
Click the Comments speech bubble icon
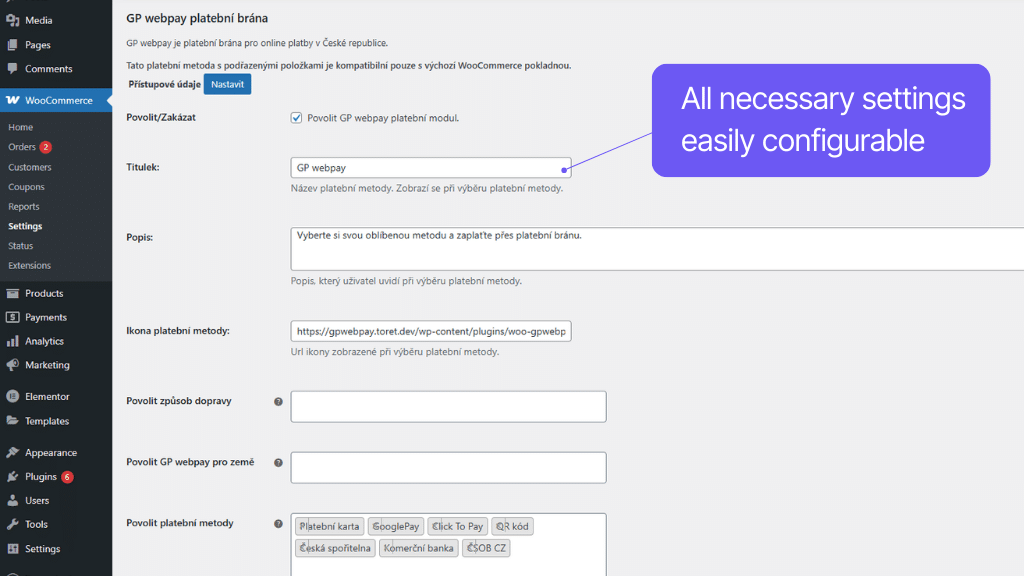[x=12, y=69]
